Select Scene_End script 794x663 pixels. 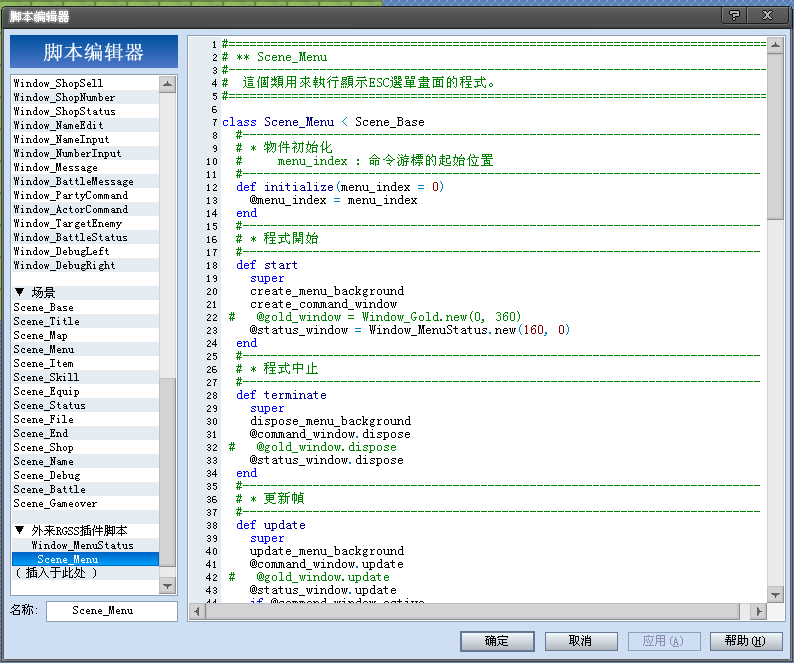click(x=85, y=434)
